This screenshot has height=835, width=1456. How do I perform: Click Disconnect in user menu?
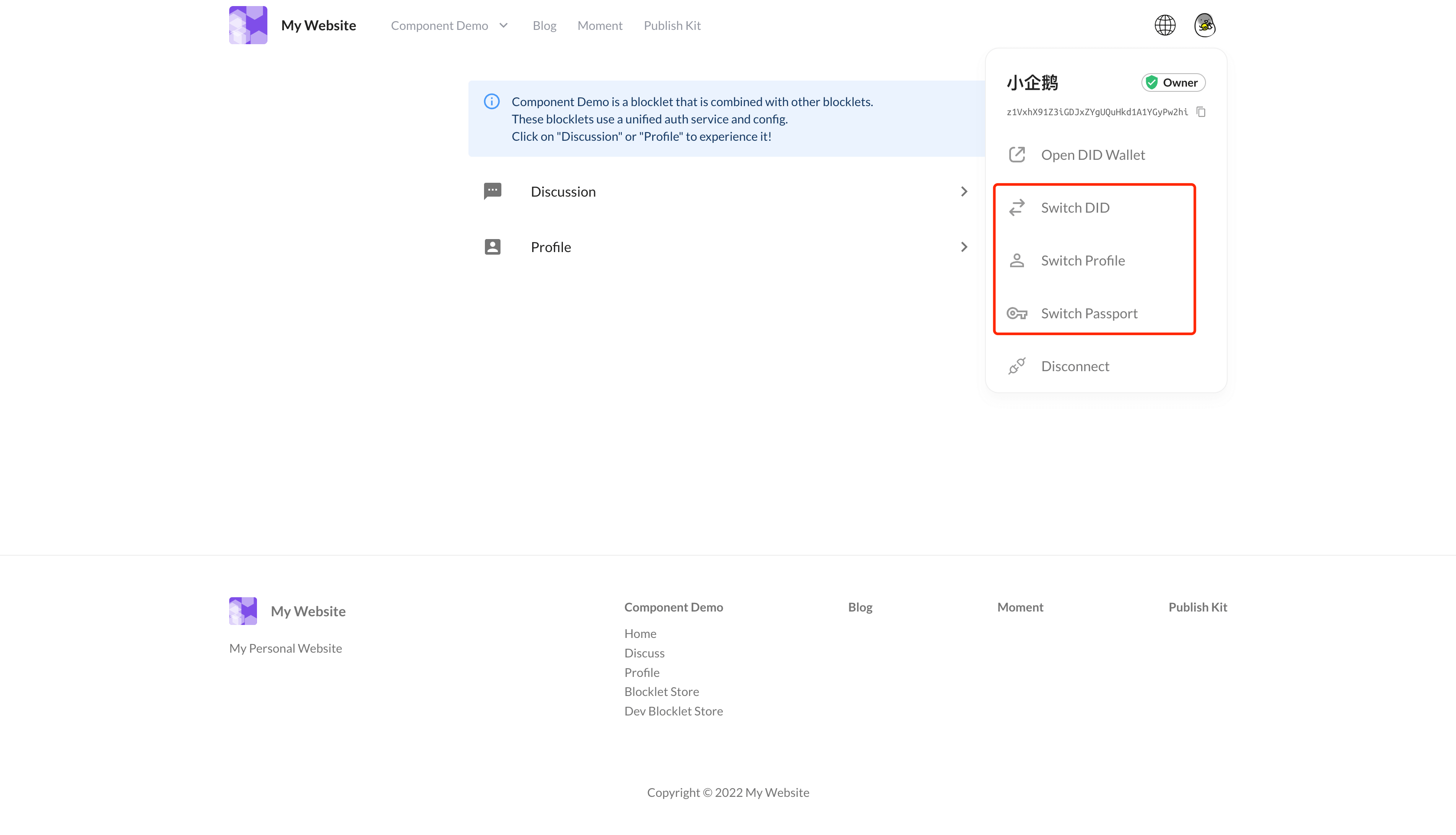click(x=1075, y=366)
